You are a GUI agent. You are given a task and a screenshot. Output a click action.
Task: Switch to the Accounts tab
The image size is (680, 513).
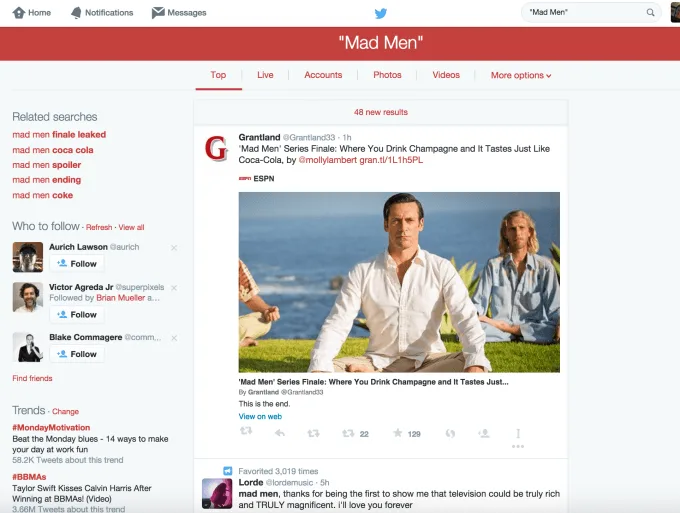click(323, 75)
